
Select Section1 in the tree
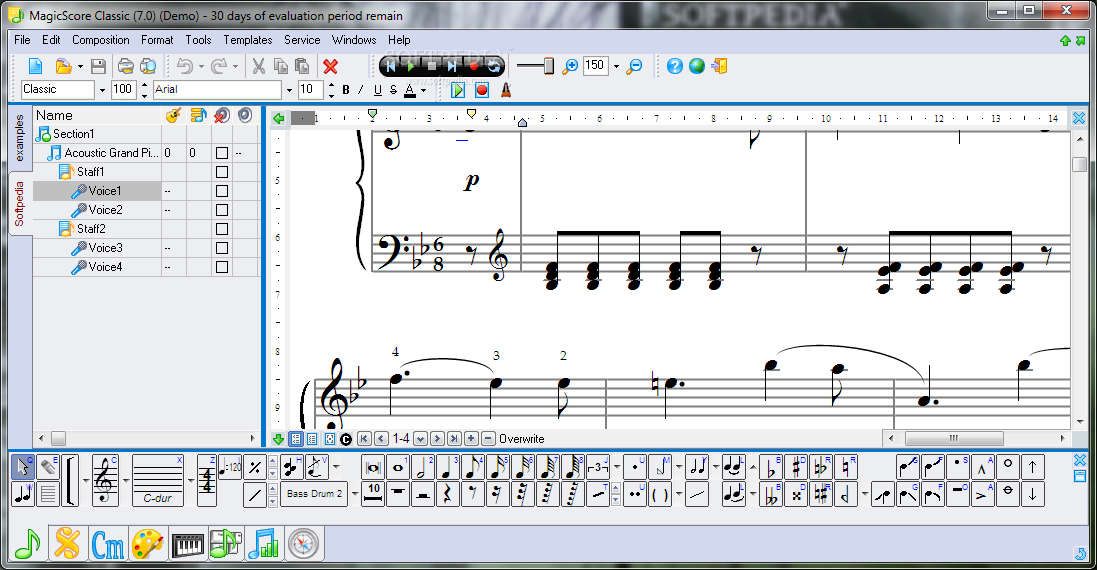tap(73, 134)
